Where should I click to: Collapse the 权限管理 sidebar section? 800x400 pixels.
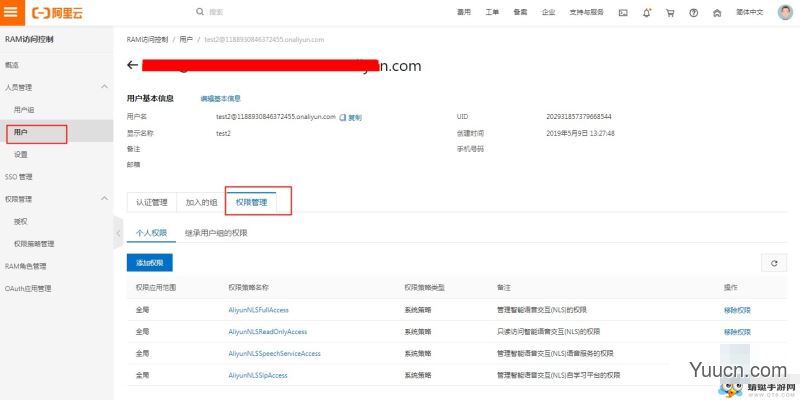105,199
